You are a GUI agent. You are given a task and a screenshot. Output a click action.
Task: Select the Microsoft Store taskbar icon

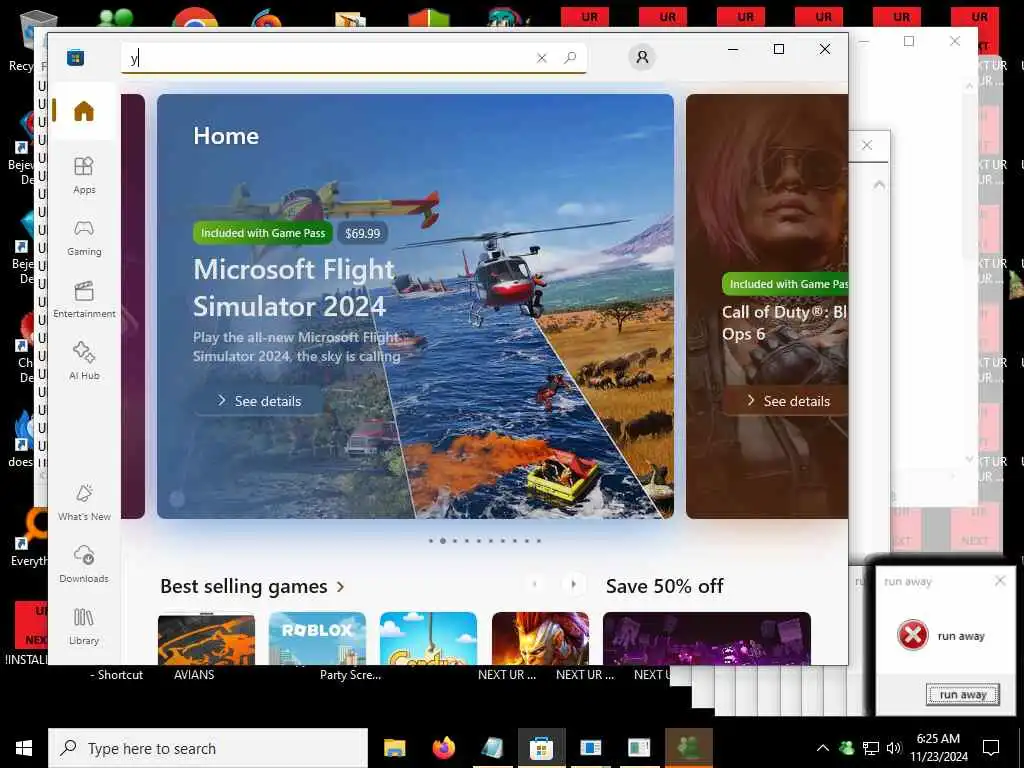[541, 748]
